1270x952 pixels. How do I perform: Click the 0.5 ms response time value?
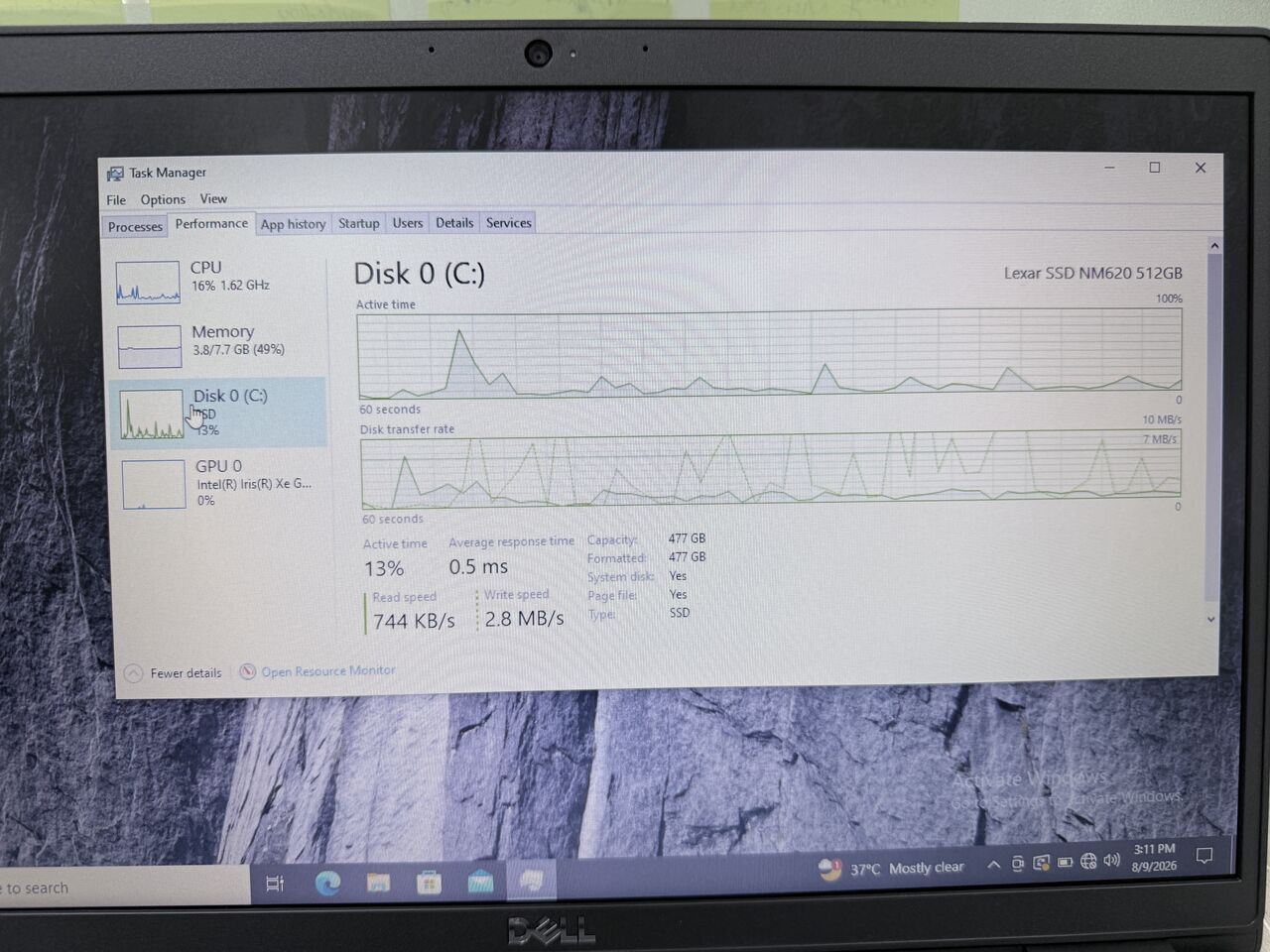[478, 566]
